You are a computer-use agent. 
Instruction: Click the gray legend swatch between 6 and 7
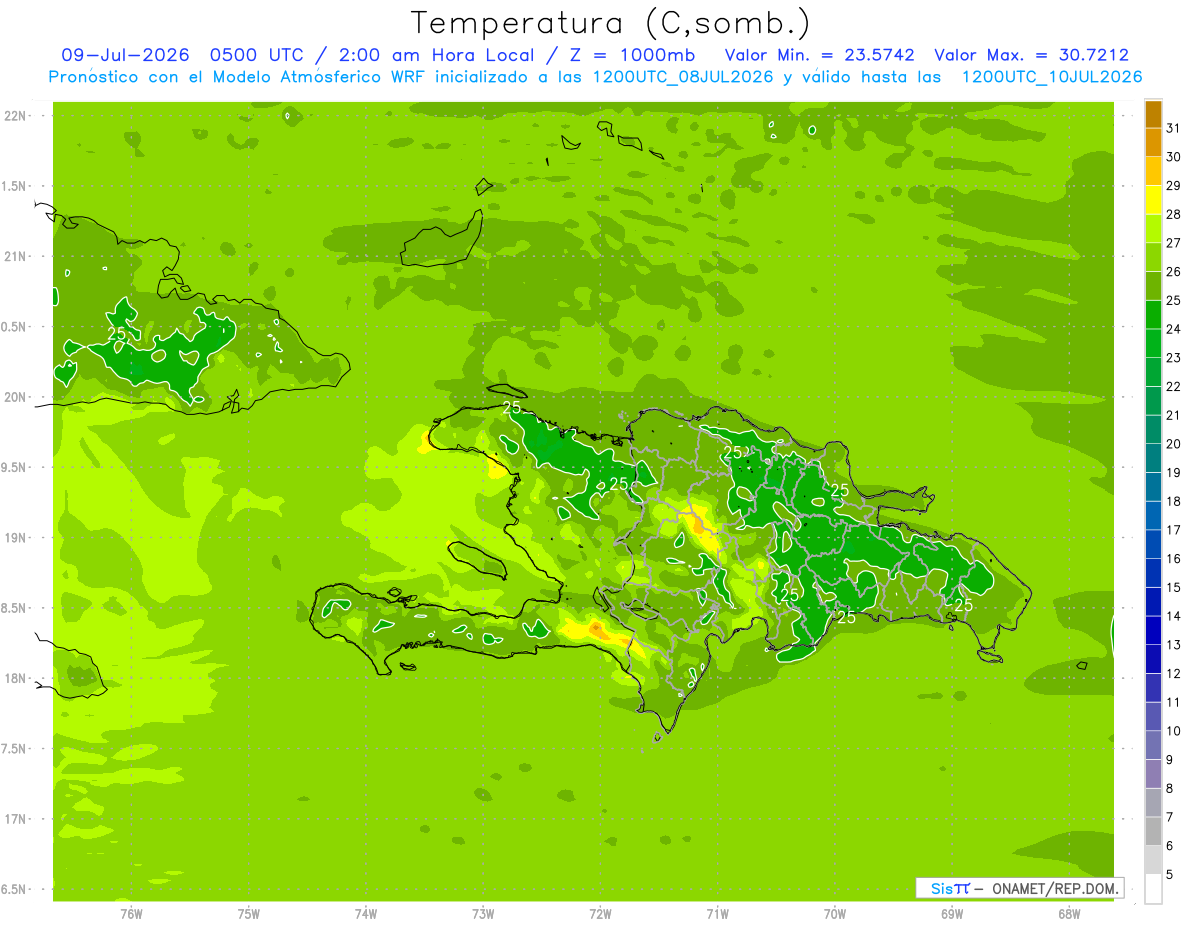(1153, 831)
